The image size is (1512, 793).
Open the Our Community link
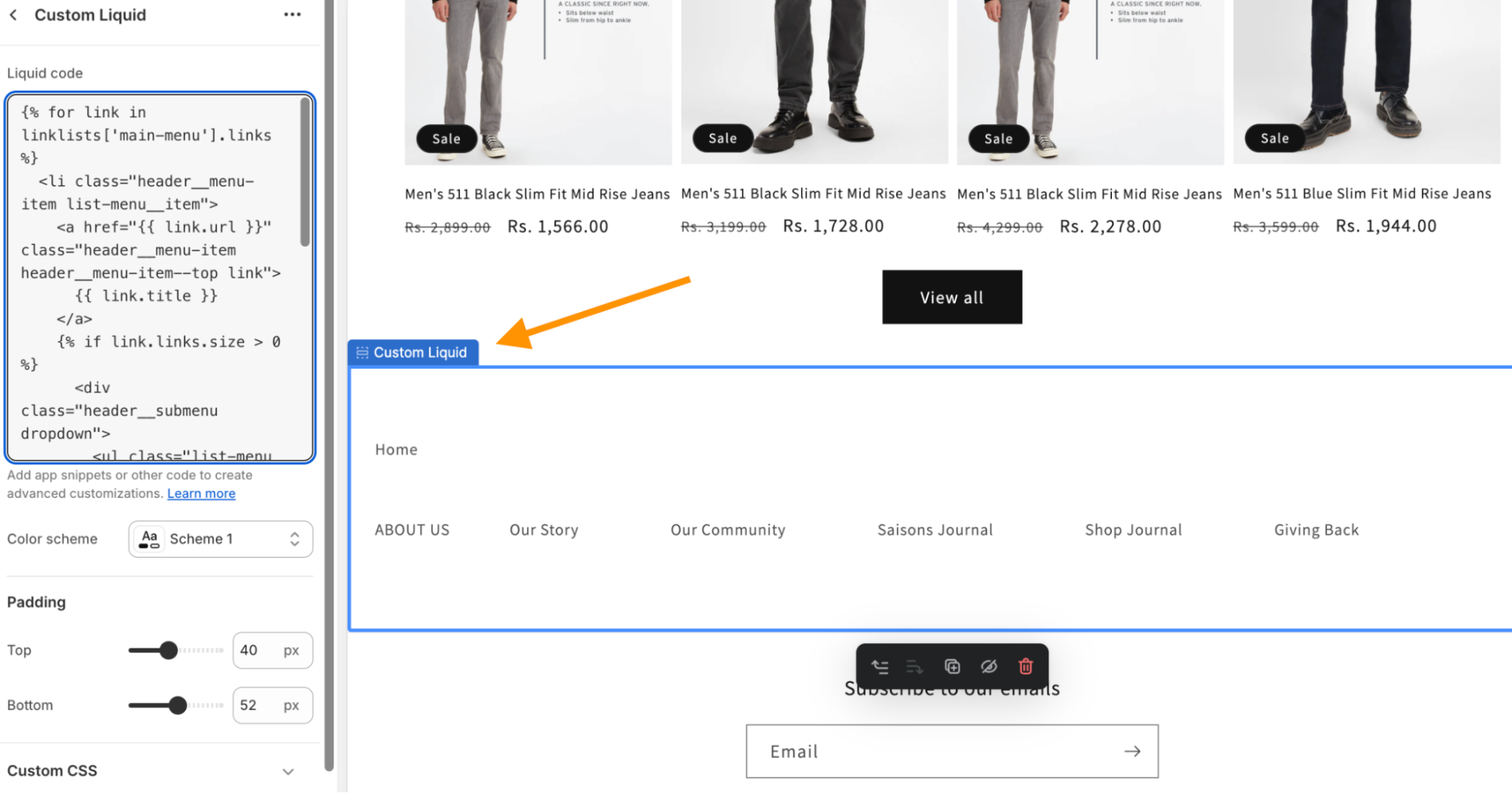click(728, 530)
